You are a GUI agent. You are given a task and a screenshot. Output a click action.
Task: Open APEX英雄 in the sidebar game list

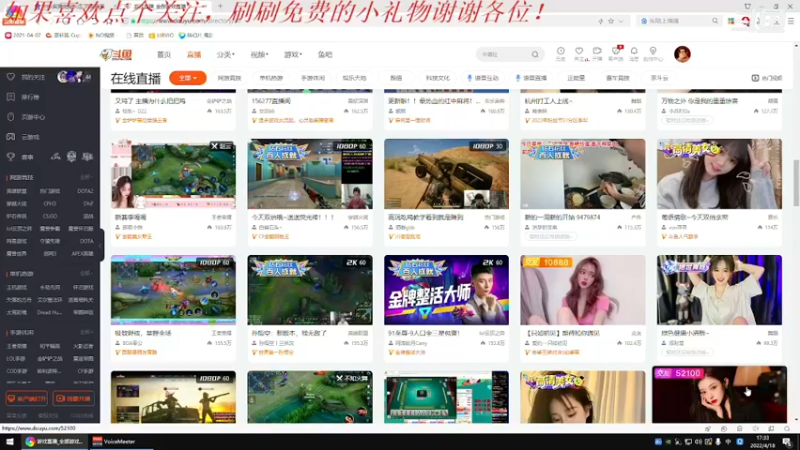point(82,254)
